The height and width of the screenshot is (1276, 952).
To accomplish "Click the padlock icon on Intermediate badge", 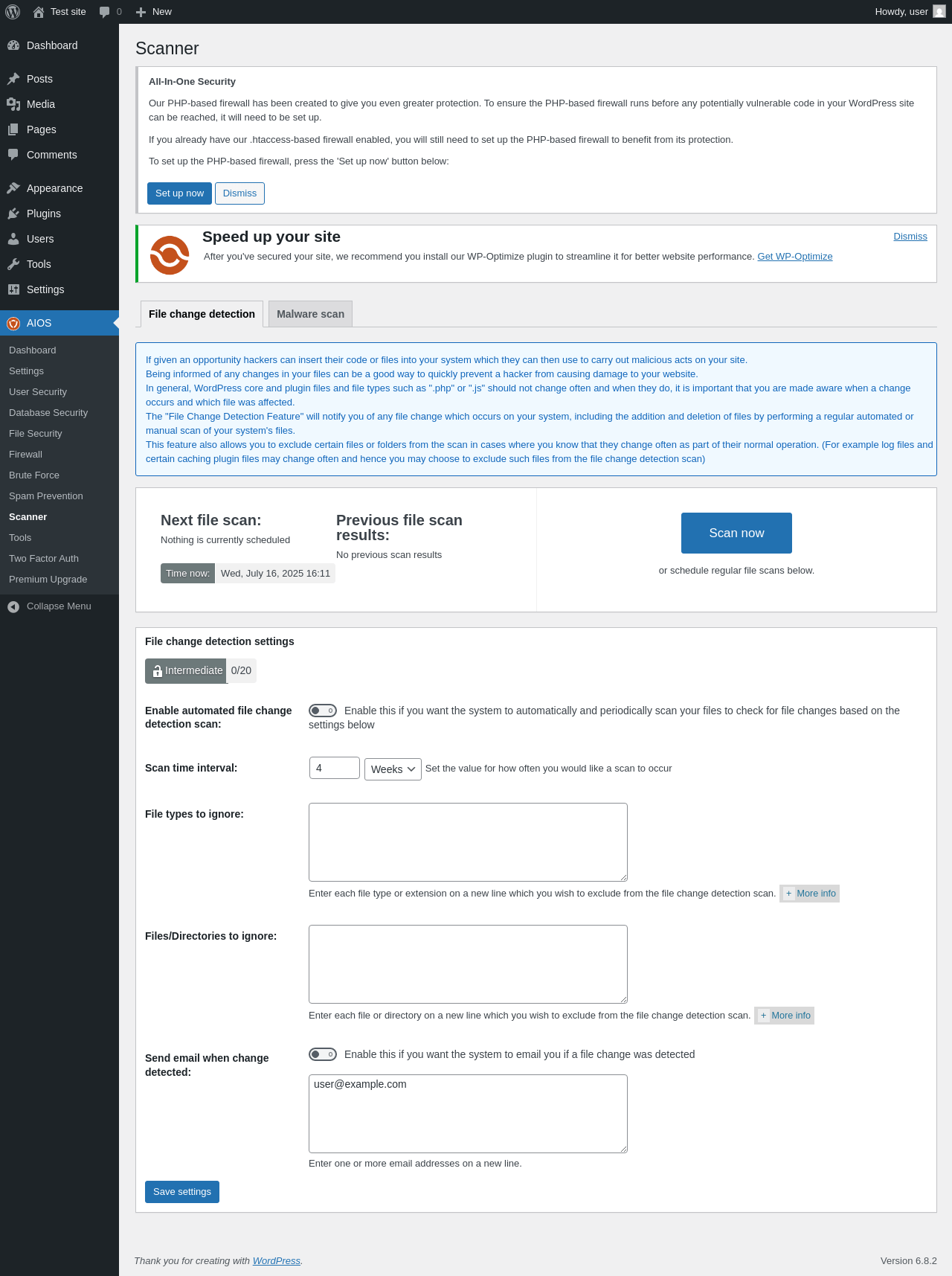I will (x=157, y=671).
